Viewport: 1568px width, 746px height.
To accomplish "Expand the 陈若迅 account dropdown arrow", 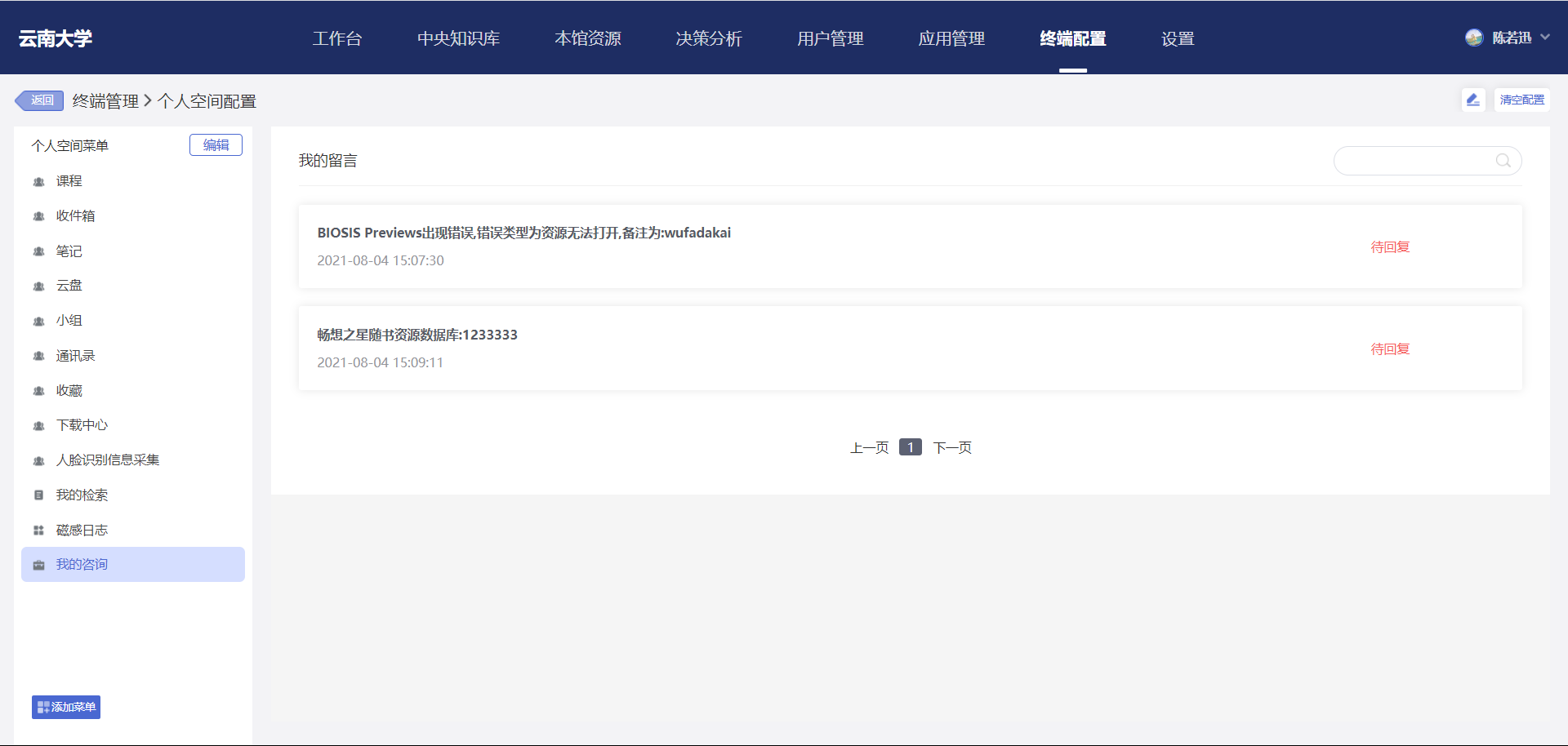I will click(1544, 38).
